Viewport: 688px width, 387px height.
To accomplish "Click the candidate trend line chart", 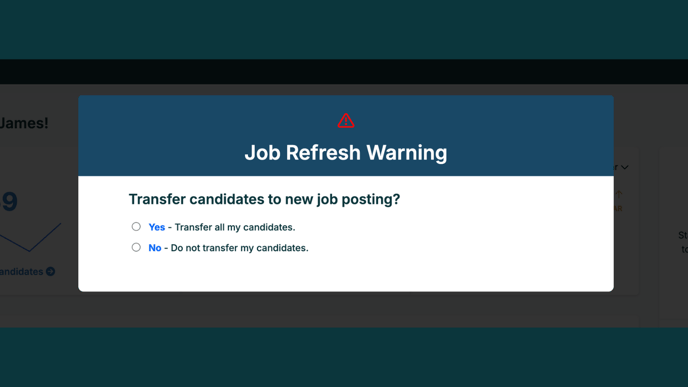I will click(30, 237).
